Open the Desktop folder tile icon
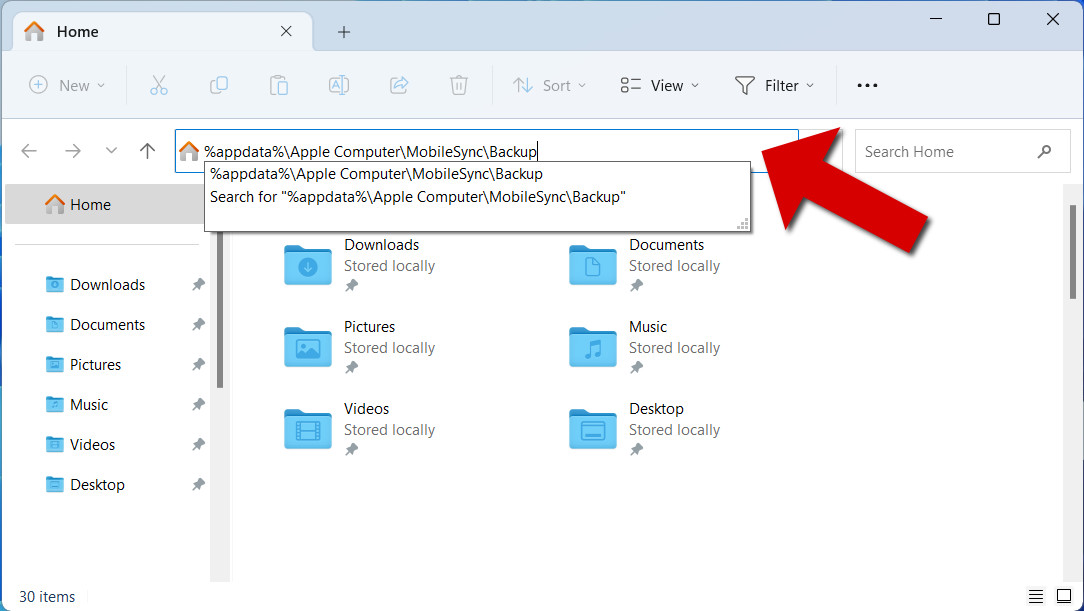The width and height of the screenshot is (1084, 611). coord(592,429)
